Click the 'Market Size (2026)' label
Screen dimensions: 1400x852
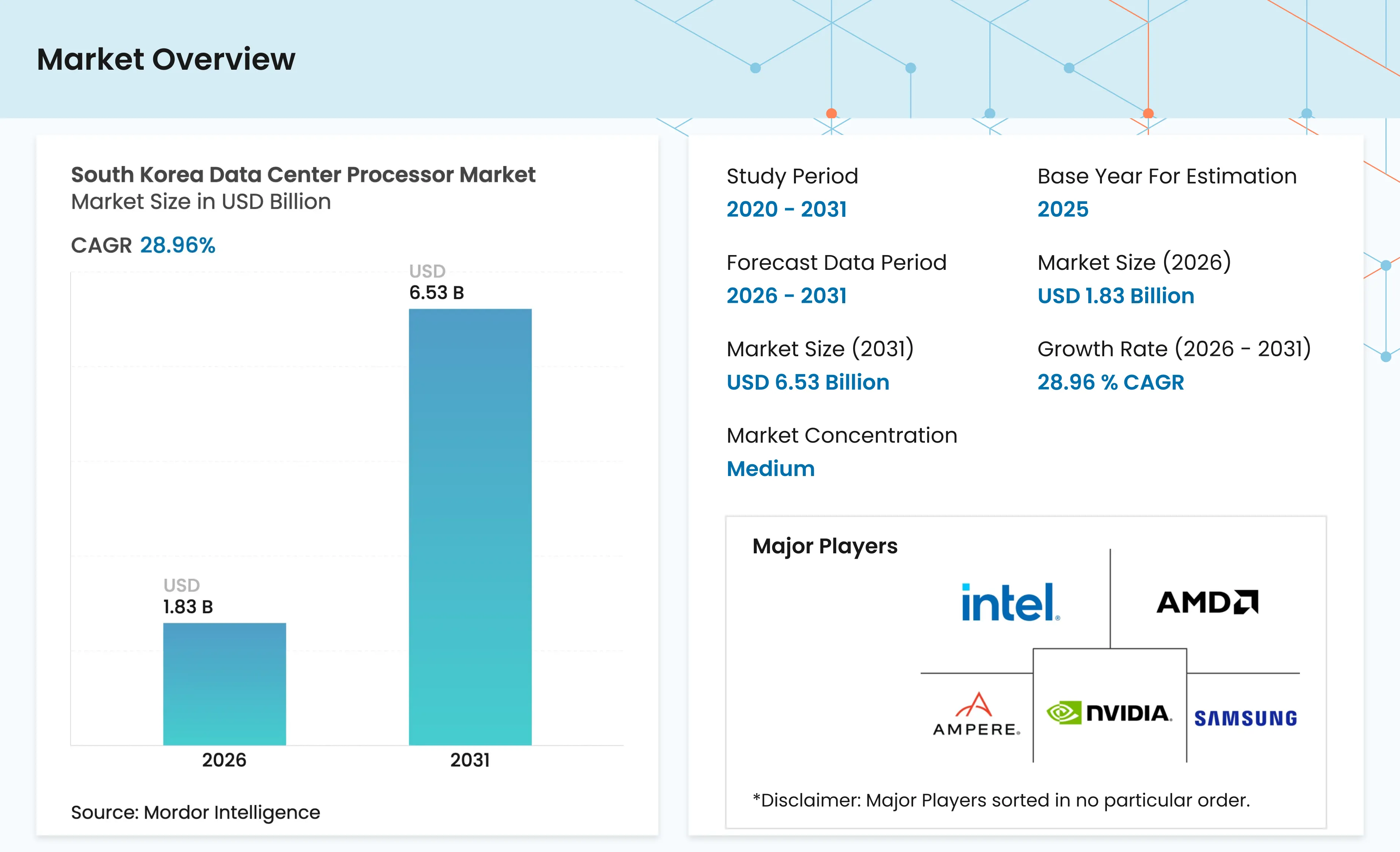click(x=1134, y=262)
